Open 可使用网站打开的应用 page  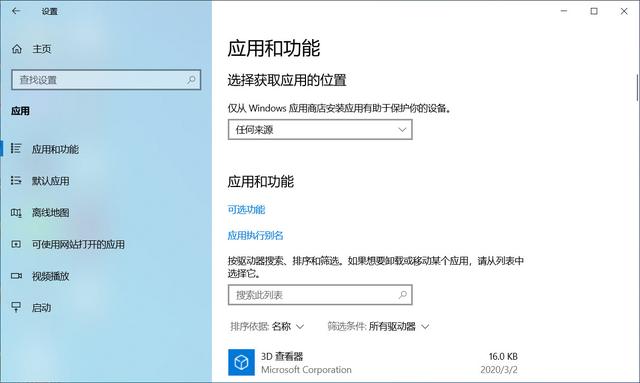pos(106,244)
